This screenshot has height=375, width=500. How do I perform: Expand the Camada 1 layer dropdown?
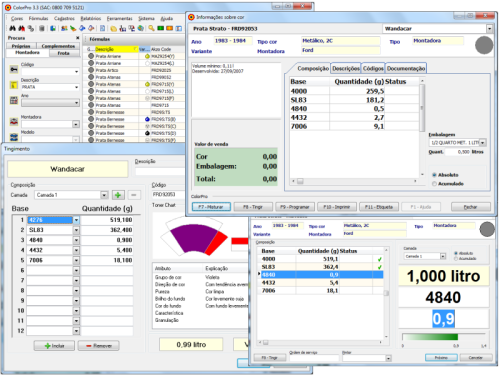pos(104,195)
